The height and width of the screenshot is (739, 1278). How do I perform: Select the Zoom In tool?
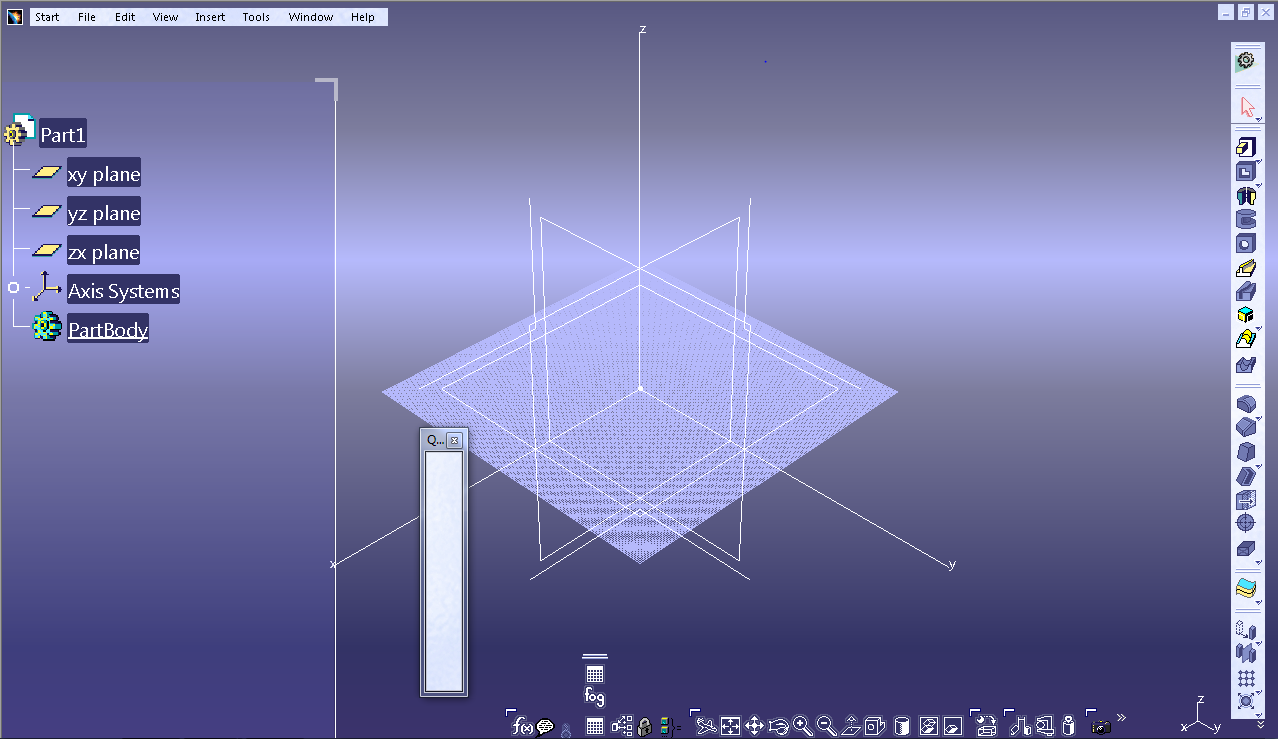[x=803, y=725]
